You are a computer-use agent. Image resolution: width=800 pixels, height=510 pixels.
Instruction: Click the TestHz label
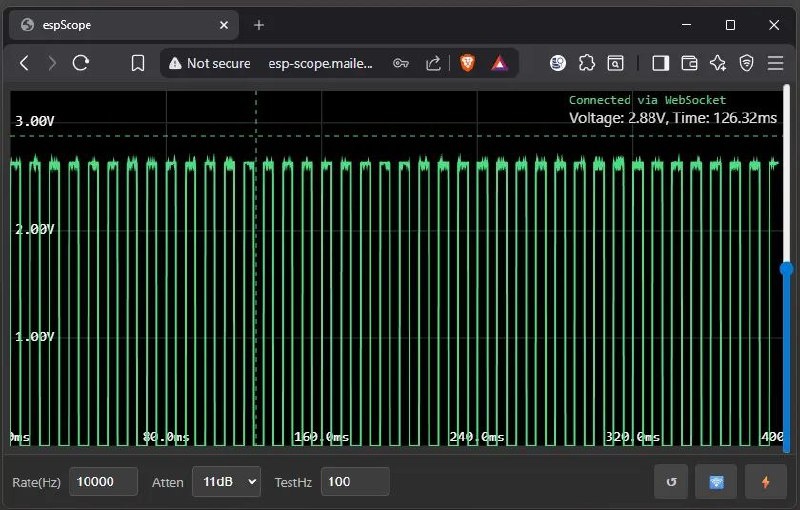293,482
